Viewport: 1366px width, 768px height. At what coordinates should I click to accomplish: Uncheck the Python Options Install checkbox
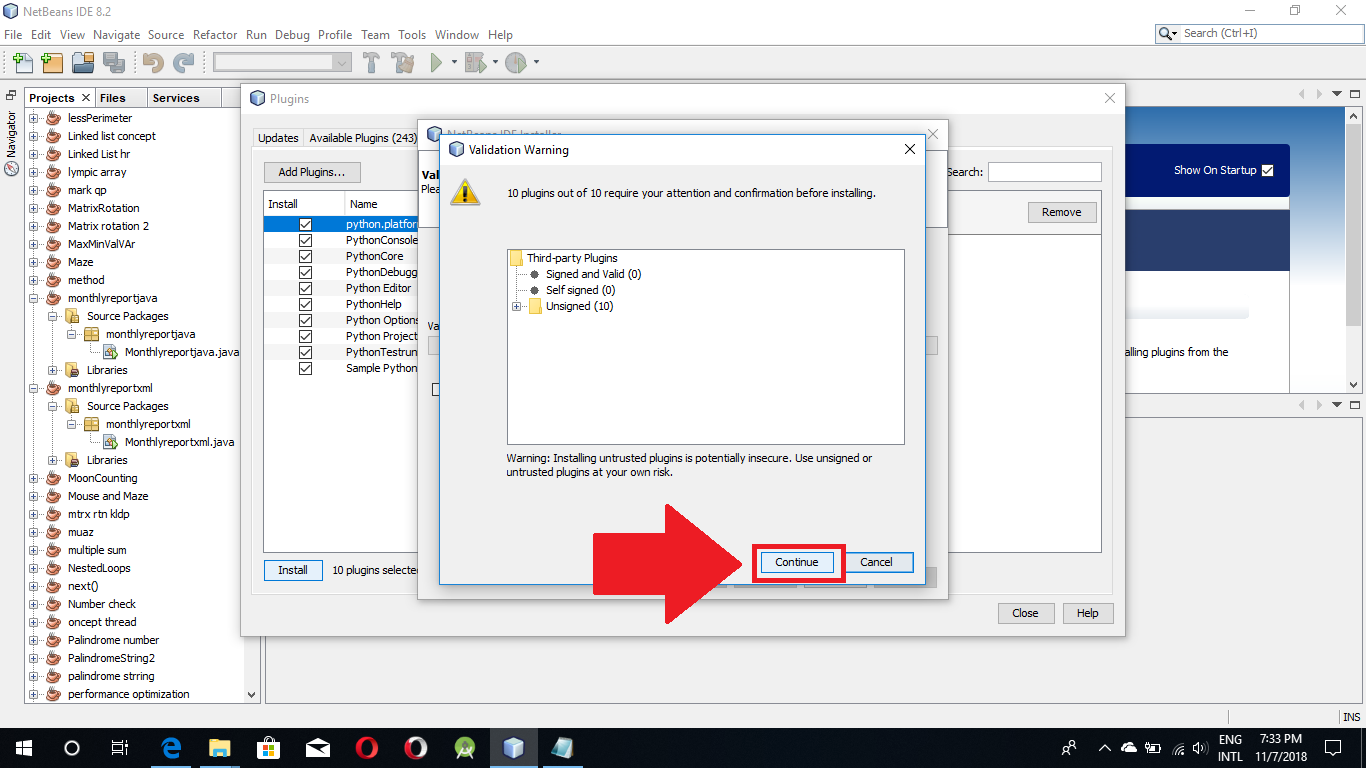[x=305, y=320]
